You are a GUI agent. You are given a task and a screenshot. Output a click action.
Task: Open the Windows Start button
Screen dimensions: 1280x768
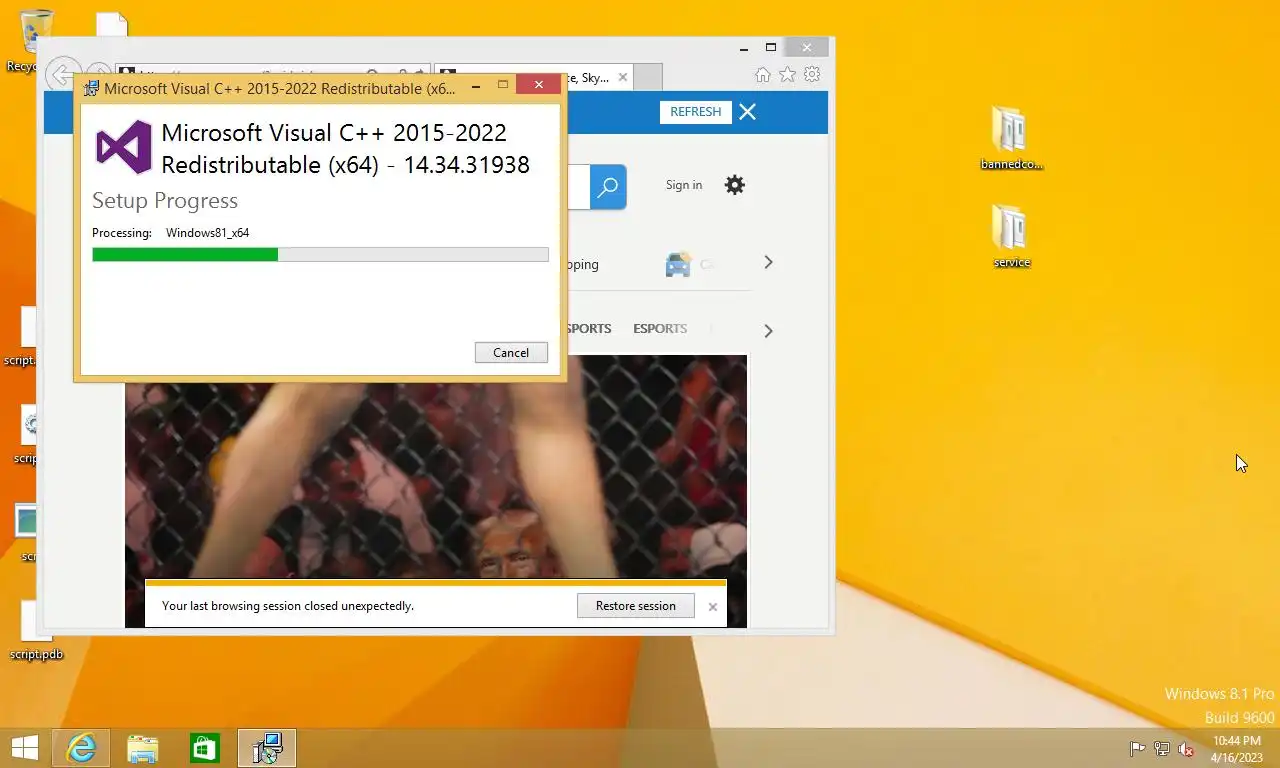pos(25,748)
